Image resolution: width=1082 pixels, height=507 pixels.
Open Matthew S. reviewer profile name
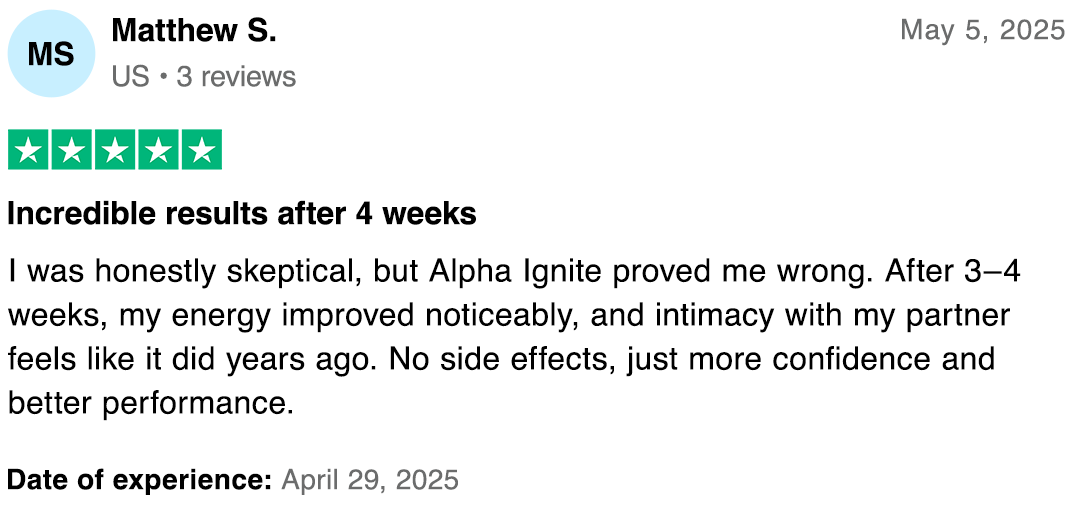[194, 31]
